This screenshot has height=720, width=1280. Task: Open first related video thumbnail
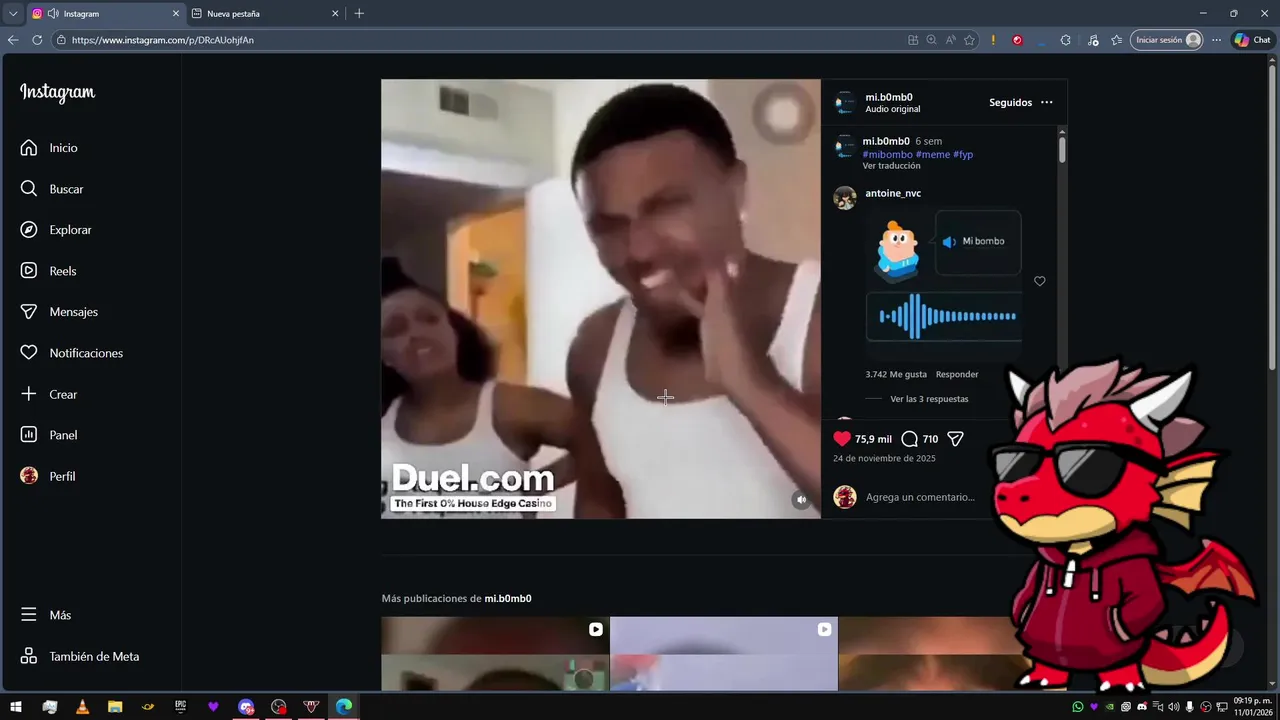(x=495, y=653)
